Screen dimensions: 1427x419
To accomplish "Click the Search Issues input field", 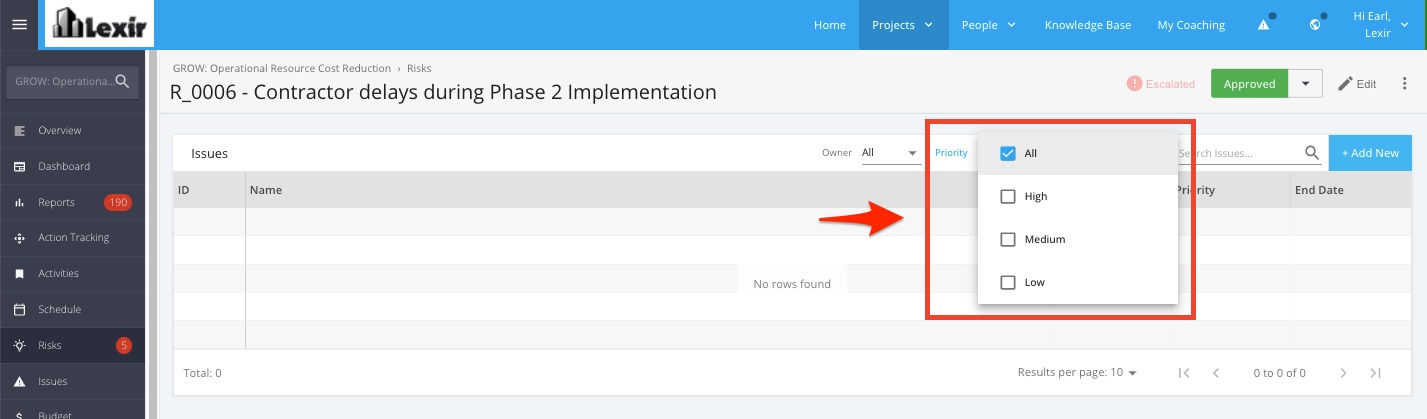I will point(1240,154).
